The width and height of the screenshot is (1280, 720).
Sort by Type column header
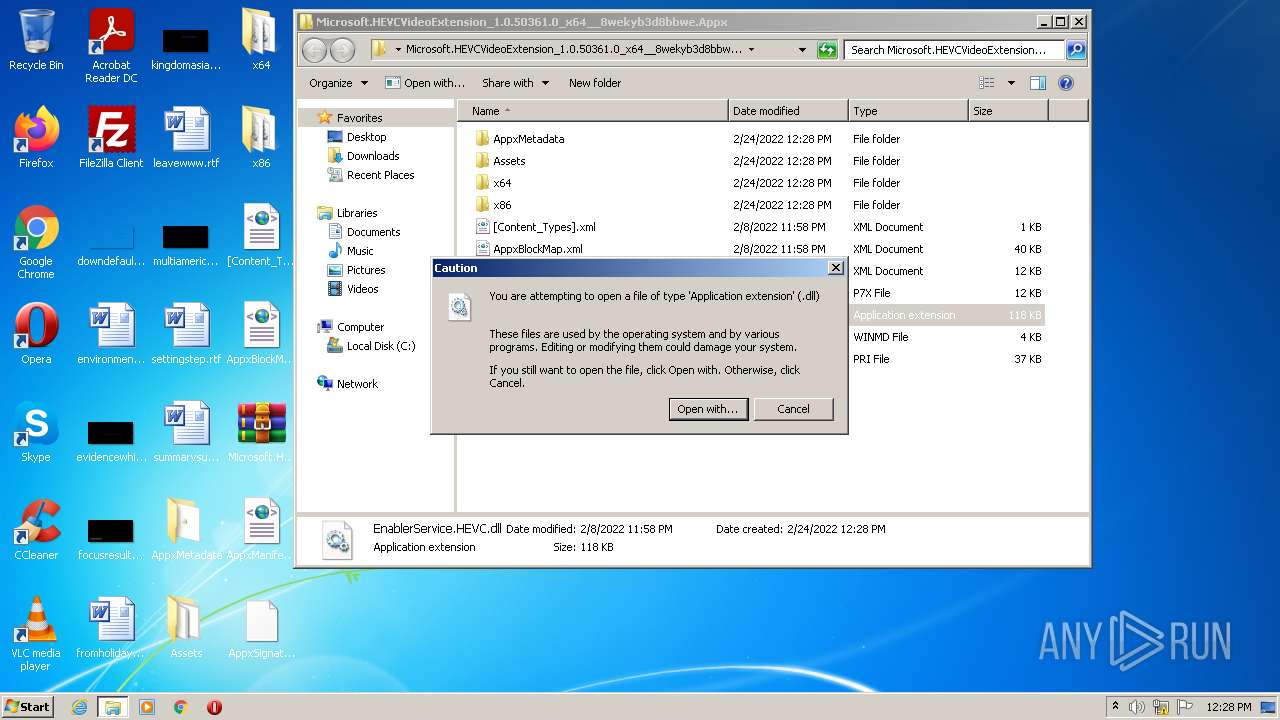click(908, 111)
